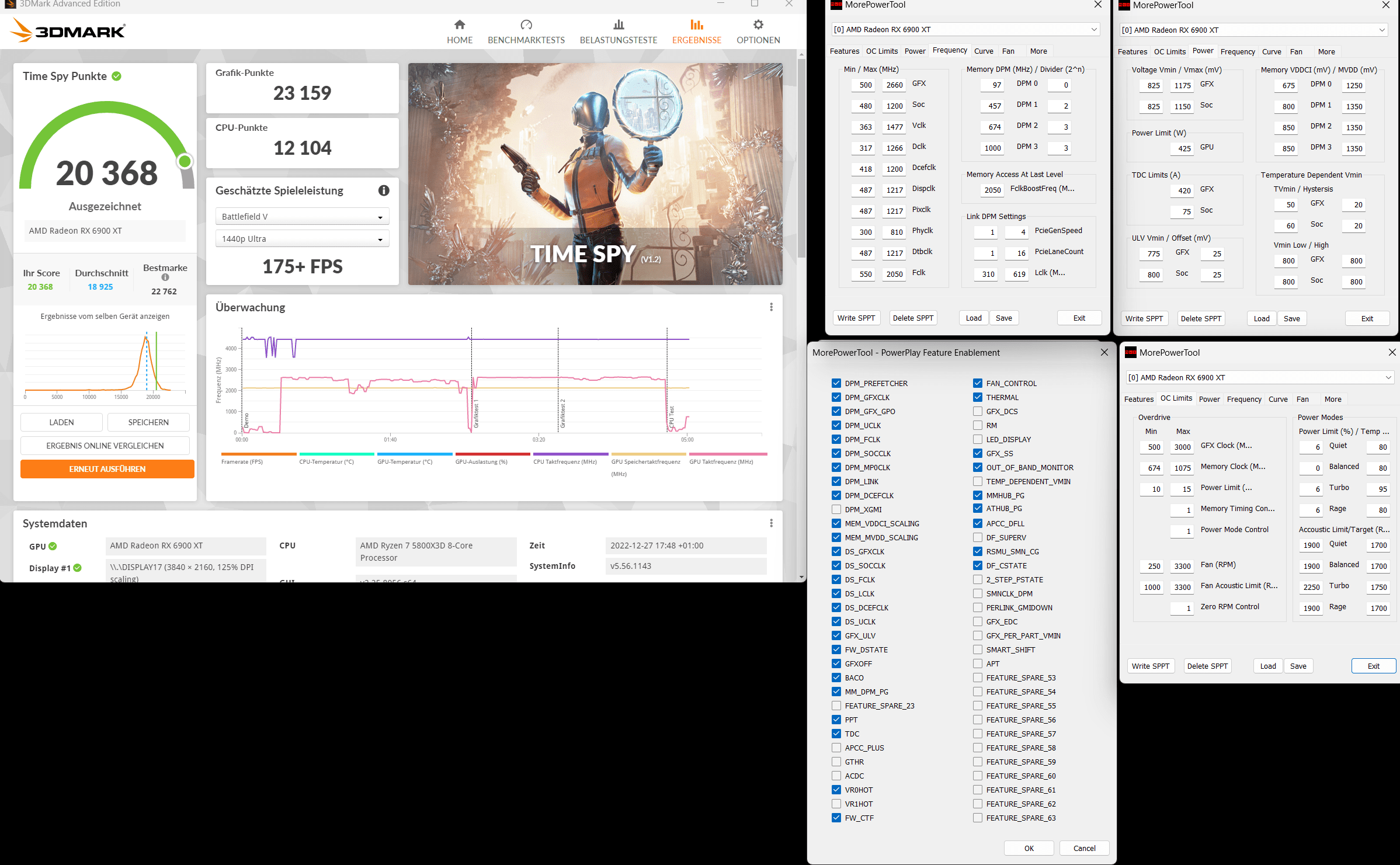
Task: Click SPEICHERN button
Action: click(148, 422)
